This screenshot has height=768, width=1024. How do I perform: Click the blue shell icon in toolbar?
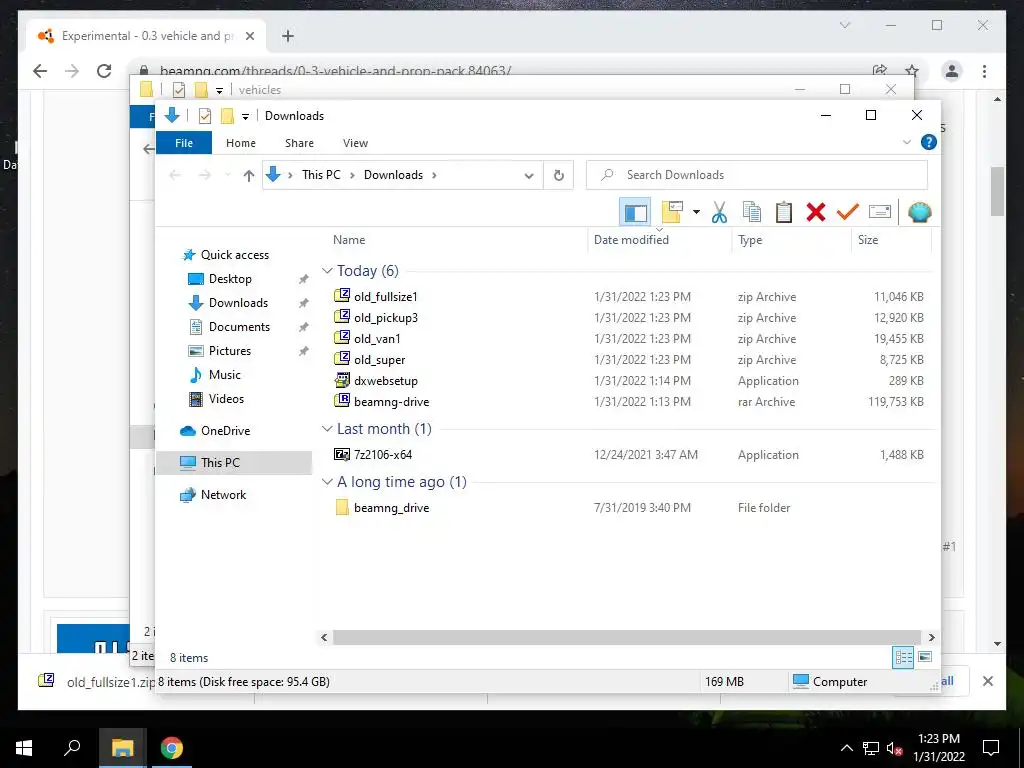[x=920, y=212]
